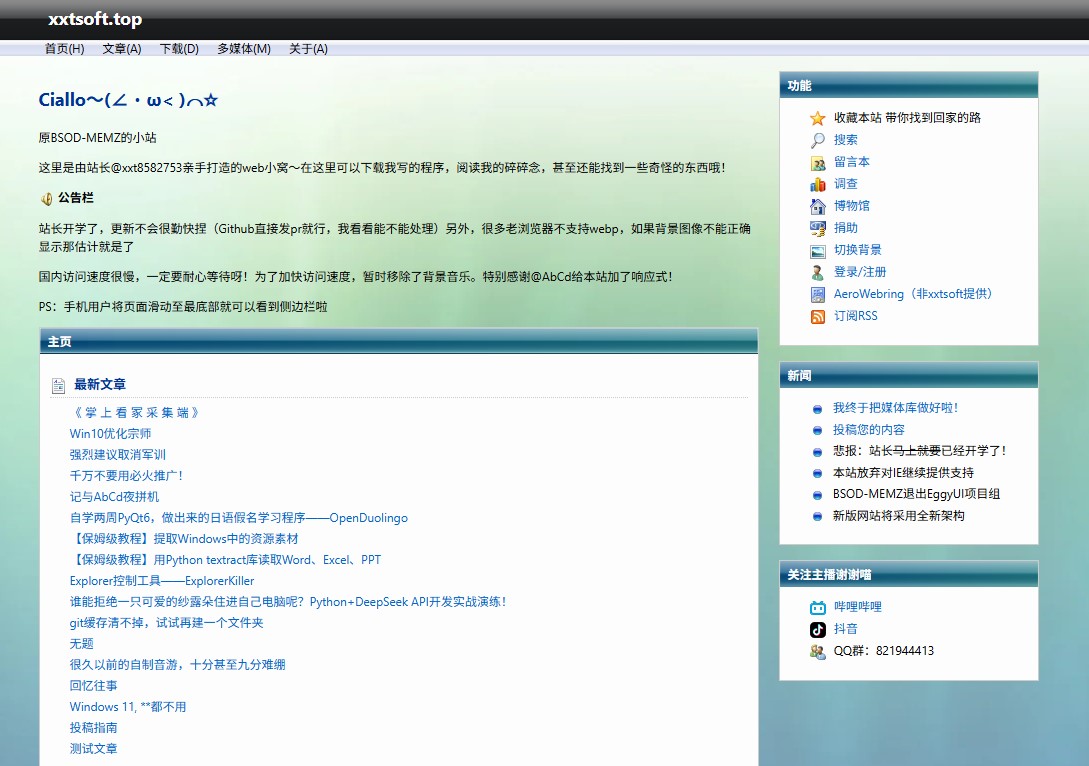Click the guestbook icon beside 留言本
Image resolution: width=1089 pixels, height=766 pixels.
click(817, 163)
